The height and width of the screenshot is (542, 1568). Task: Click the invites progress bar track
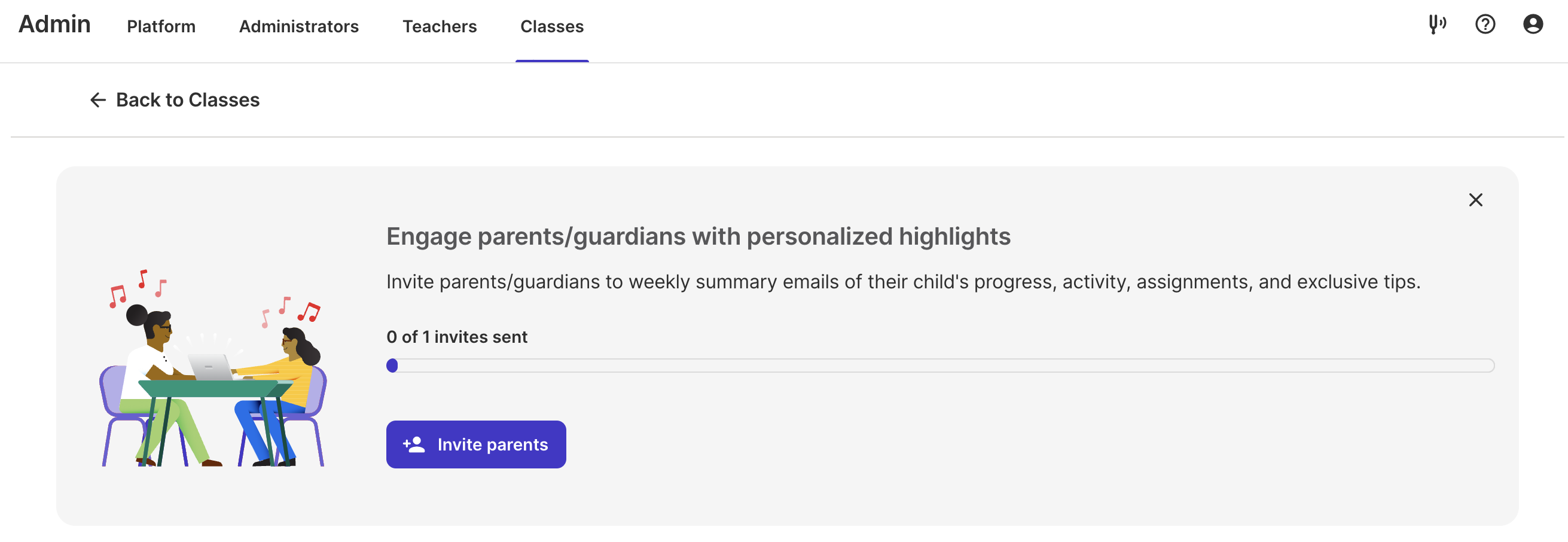coord(944,366)
